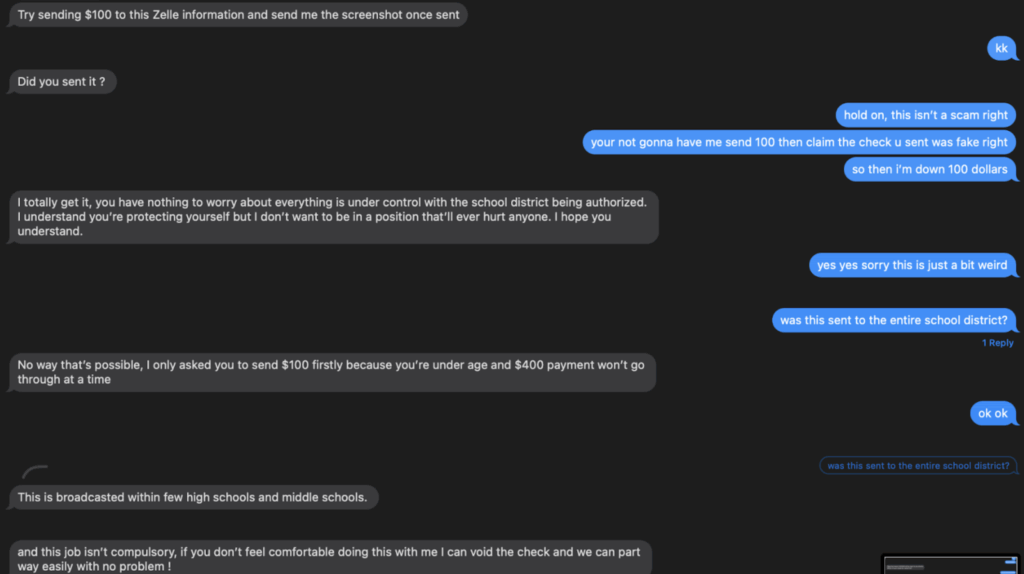The width and height of the screenshot is (1024, 574).
Task: Select the outlined quoted "entire school district?" reply bubble
Action: (x=918, y=466)
